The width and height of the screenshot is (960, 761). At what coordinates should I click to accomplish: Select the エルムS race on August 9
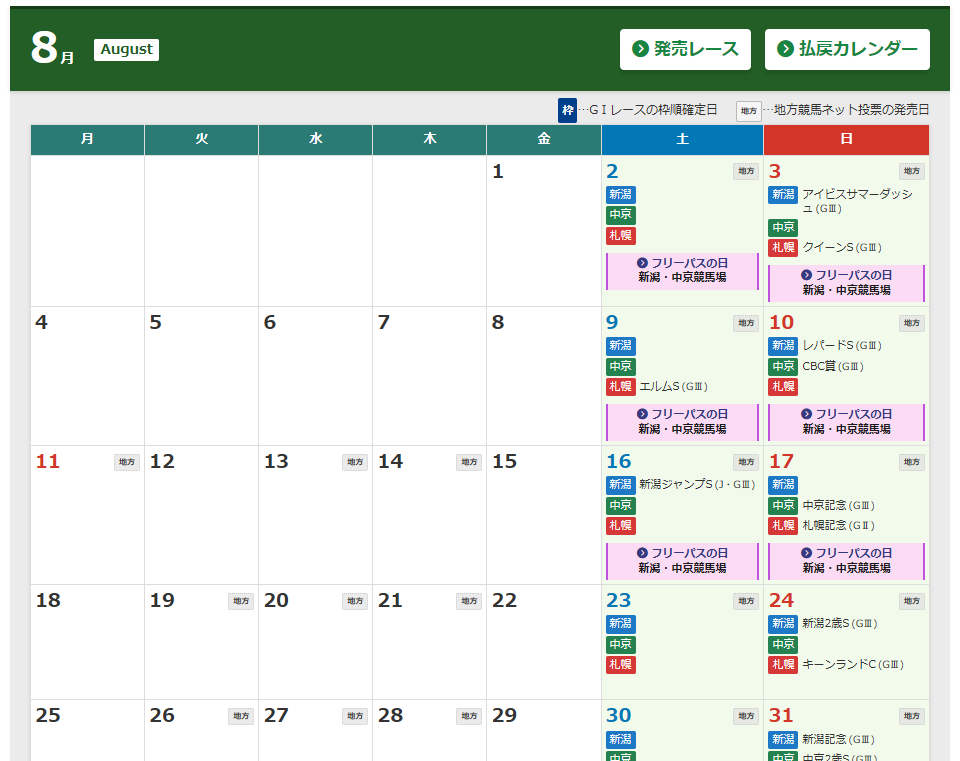(673, 387)
